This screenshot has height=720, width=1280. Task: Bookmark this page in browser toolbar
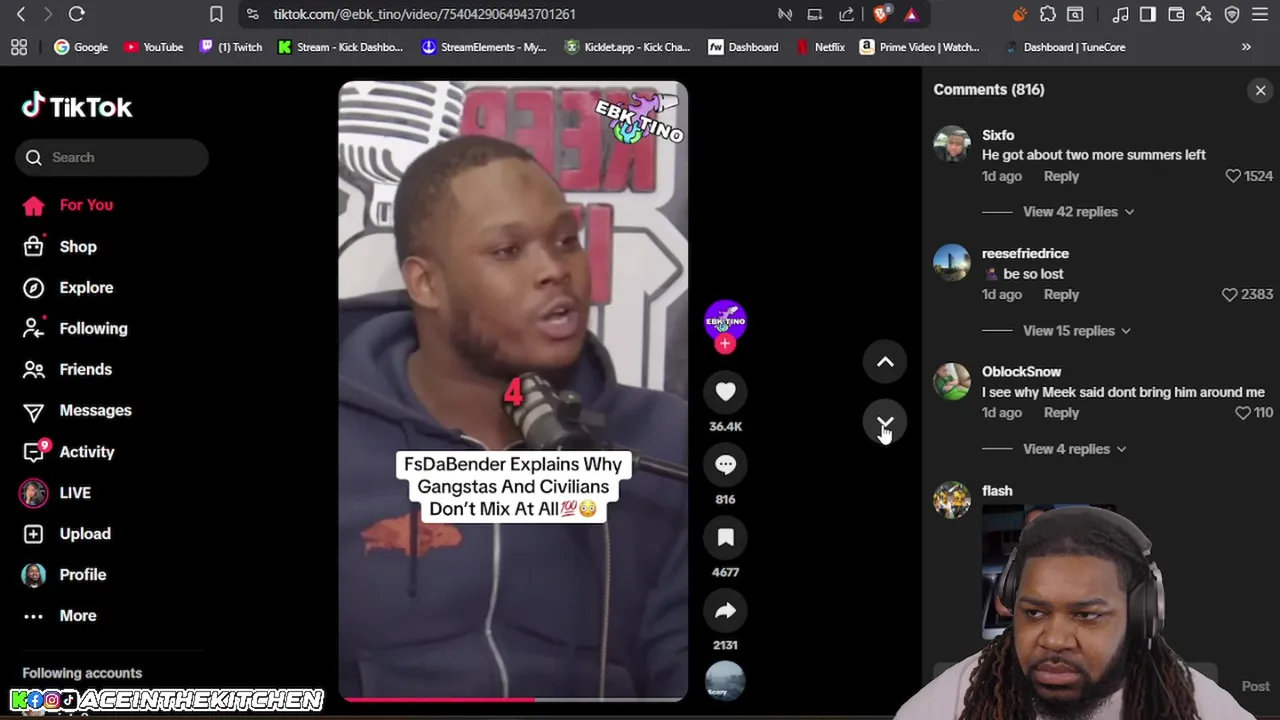point(216,14)
